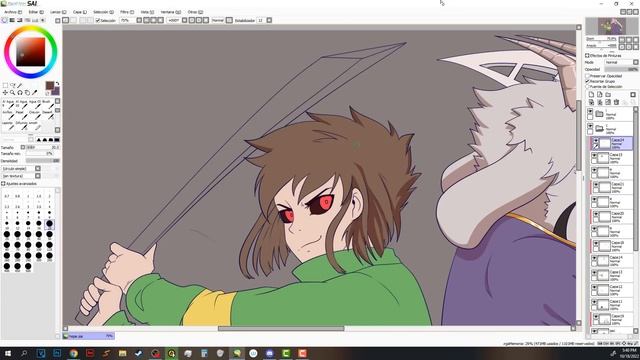Open Chrome from the taskbar

73,353
